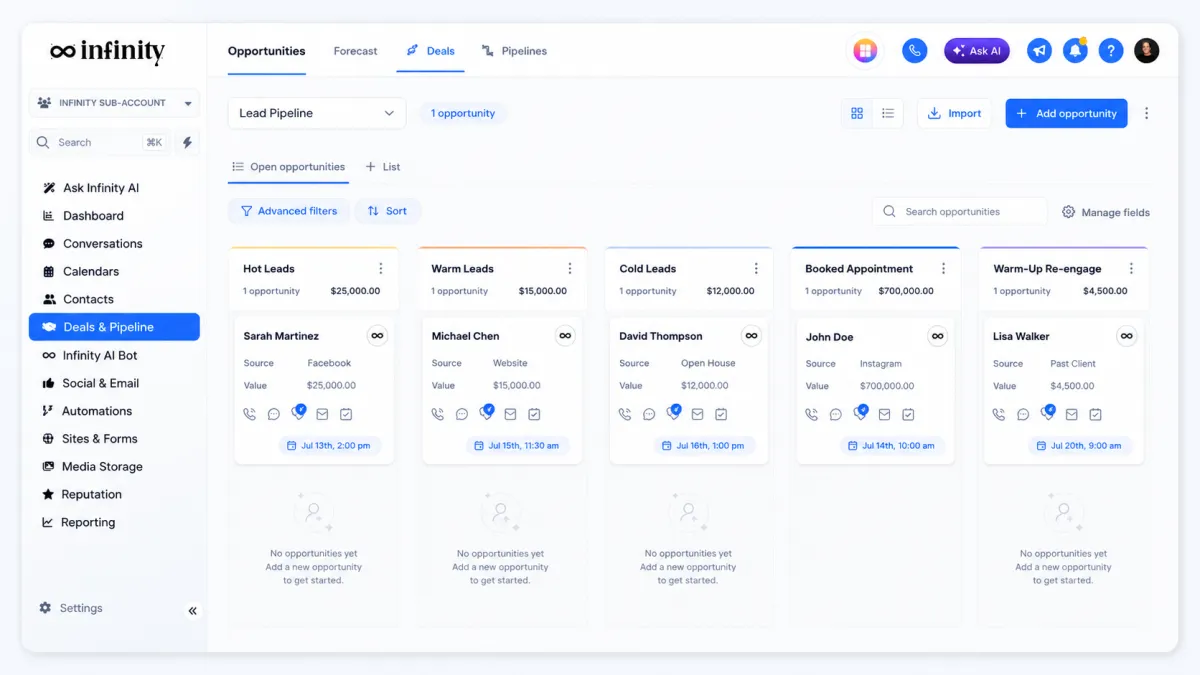Click the Add opportunity button
Screen dimensions: 1200x675
pos(1066,114)
